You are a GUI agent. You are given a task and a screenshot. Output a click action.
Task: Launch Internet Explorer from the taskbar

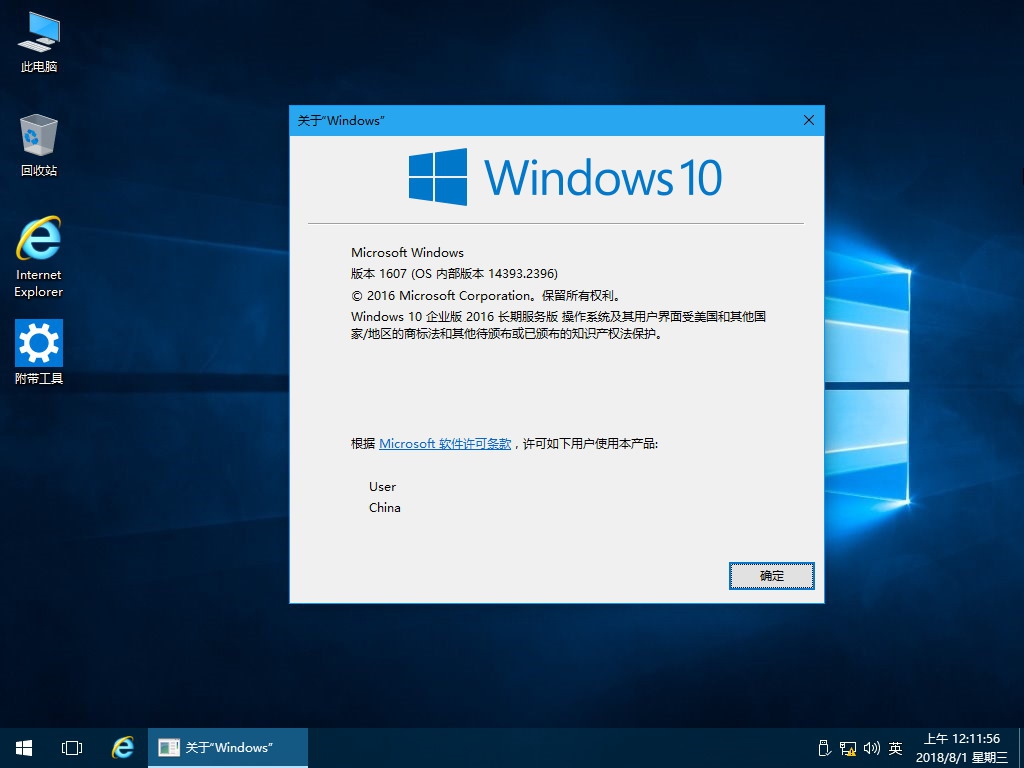[x=122, y=748]
